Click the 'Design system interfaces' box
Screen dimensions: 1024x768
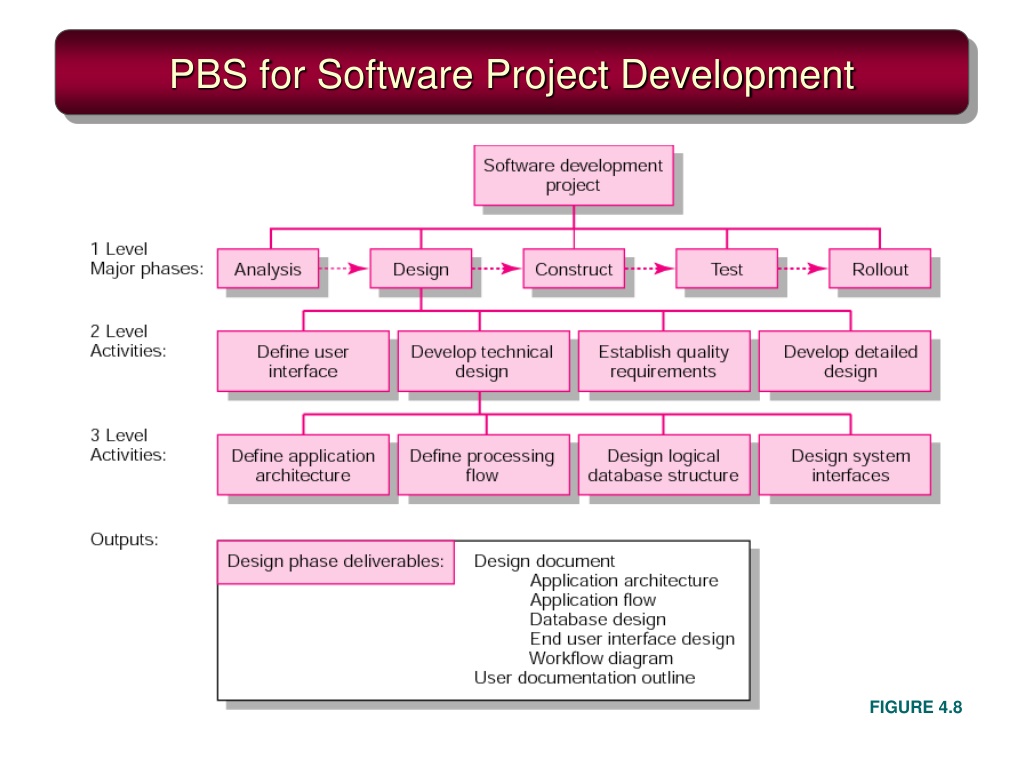(845, 465)
